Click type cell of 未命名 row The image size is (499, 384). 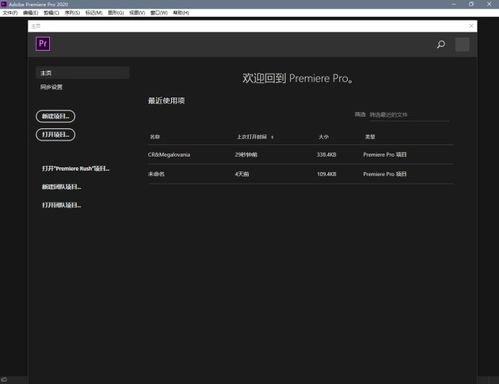[385, 174]
